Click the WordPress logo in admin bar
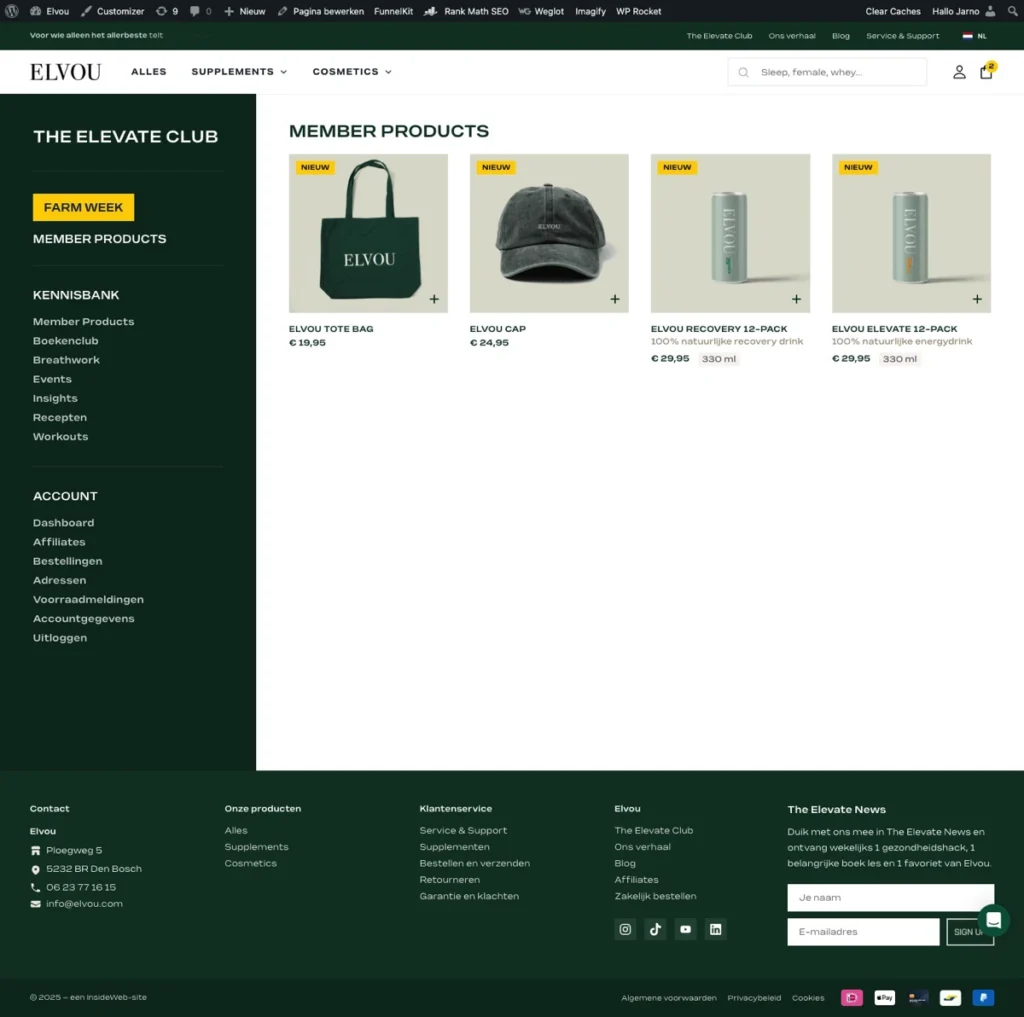This screenshot has width=1024, height=1017. click(12, 11)
